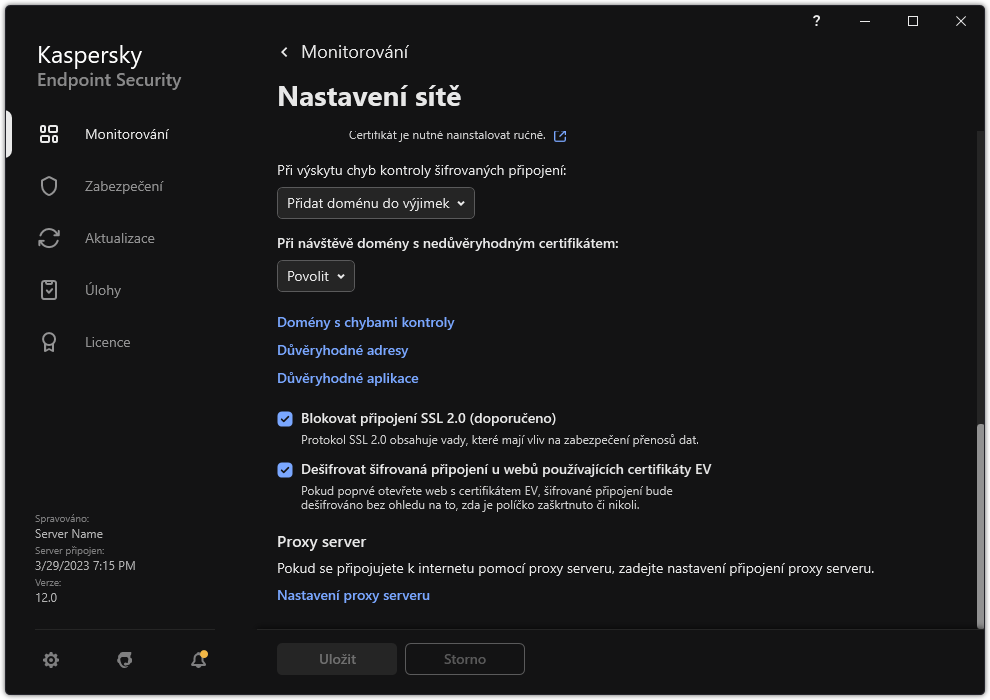Open the settings gear at bottom left

tap(50, 659)
